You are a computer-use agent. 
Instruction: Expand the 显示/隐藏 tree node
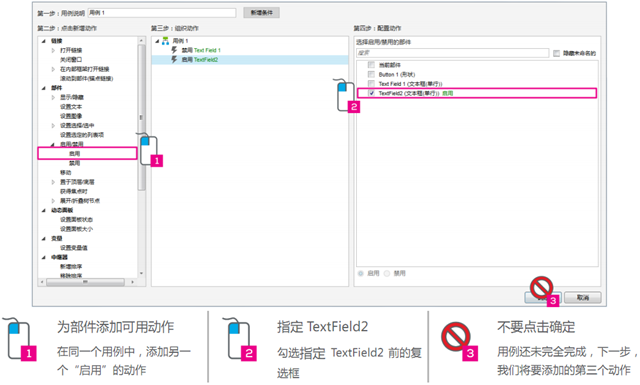(53, 97)
